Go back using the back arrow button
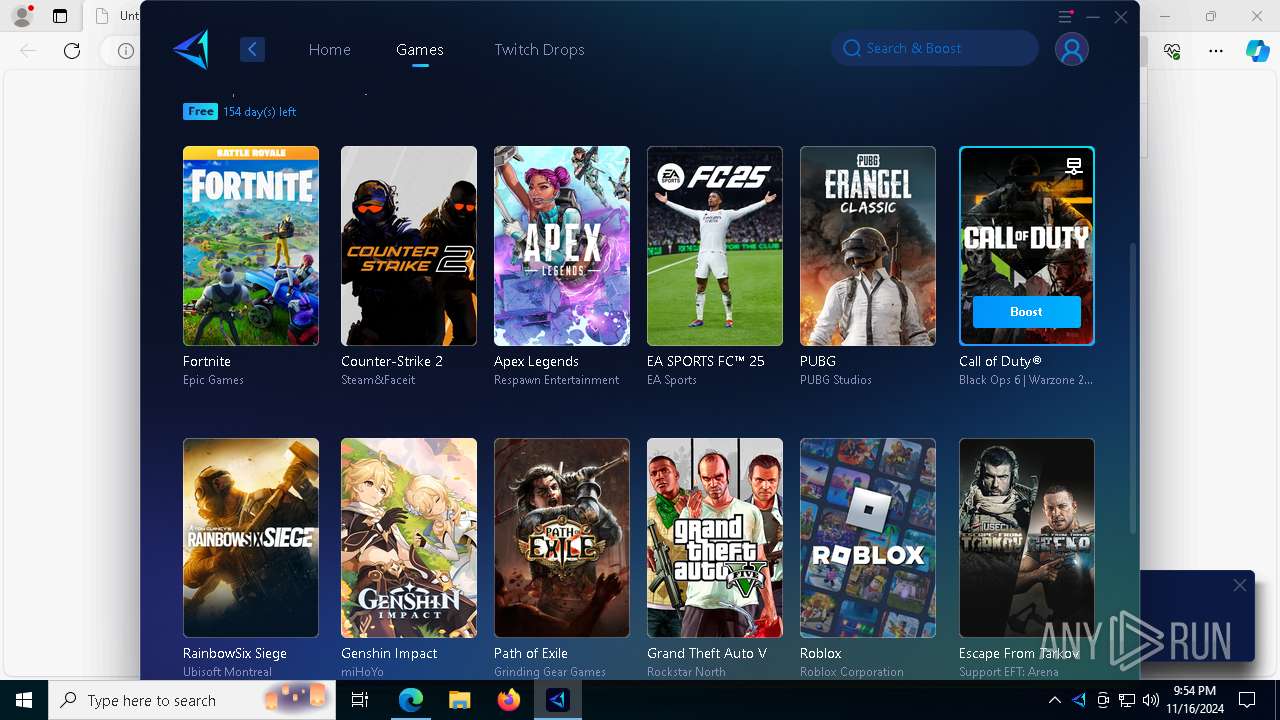The width and height of the screenshot is (1280, 720). pos(252,49)
